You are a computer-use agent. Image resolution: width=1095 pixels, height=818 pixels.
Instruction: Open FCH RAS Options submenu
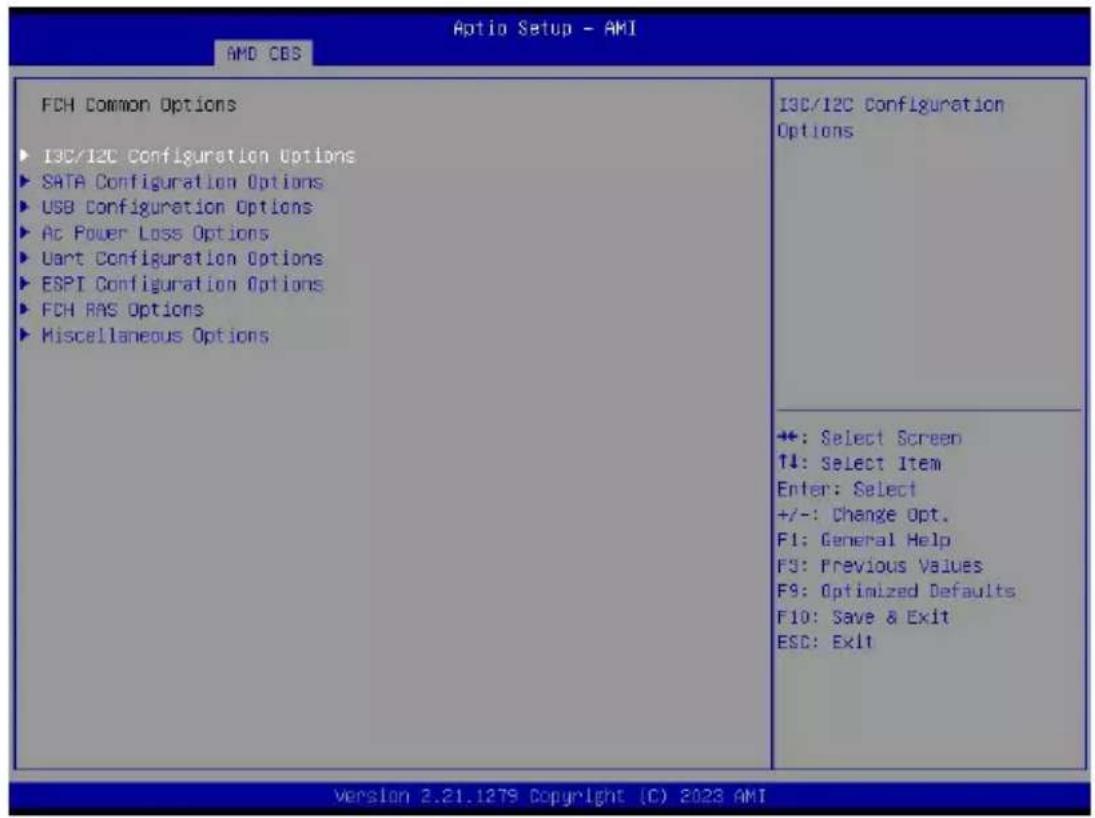122,309
